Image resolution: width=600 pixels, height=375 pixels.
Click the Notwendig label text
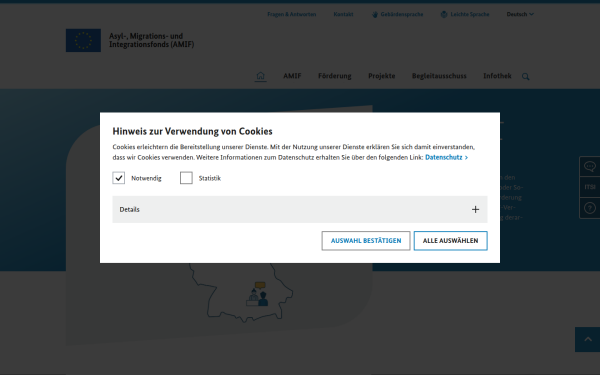(146, 178)
